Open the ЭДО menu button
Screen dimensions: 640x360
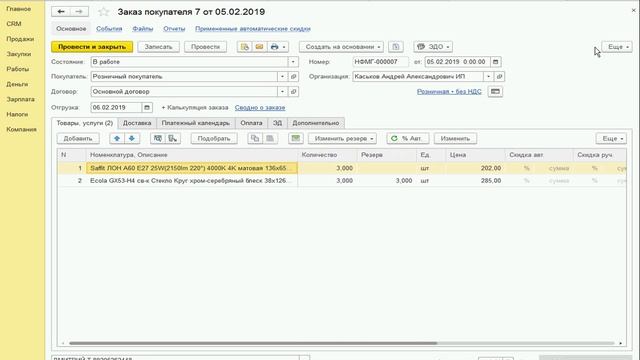(x=433, y=47)
